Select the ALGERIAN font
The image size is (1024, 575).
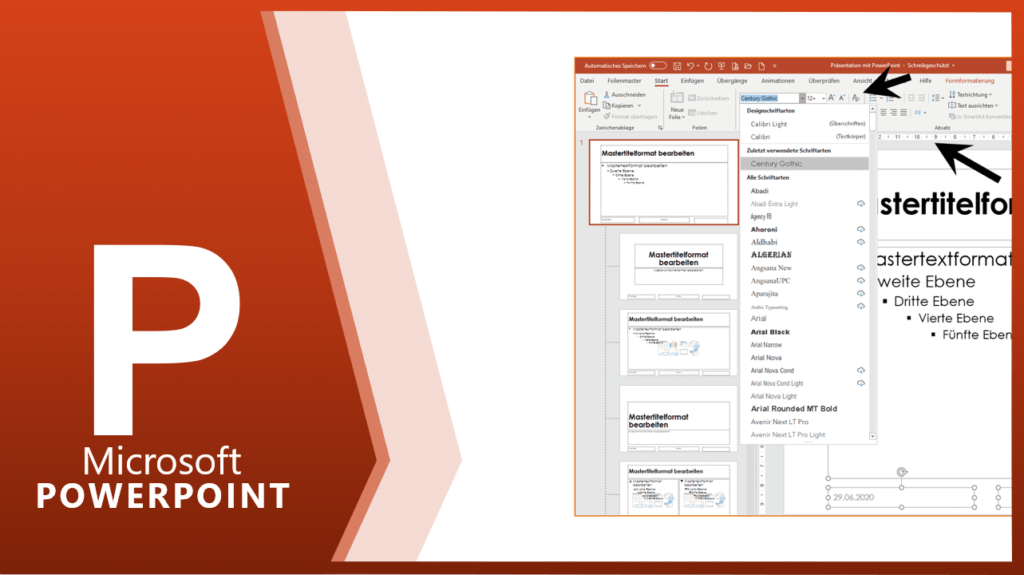[771, 255]
